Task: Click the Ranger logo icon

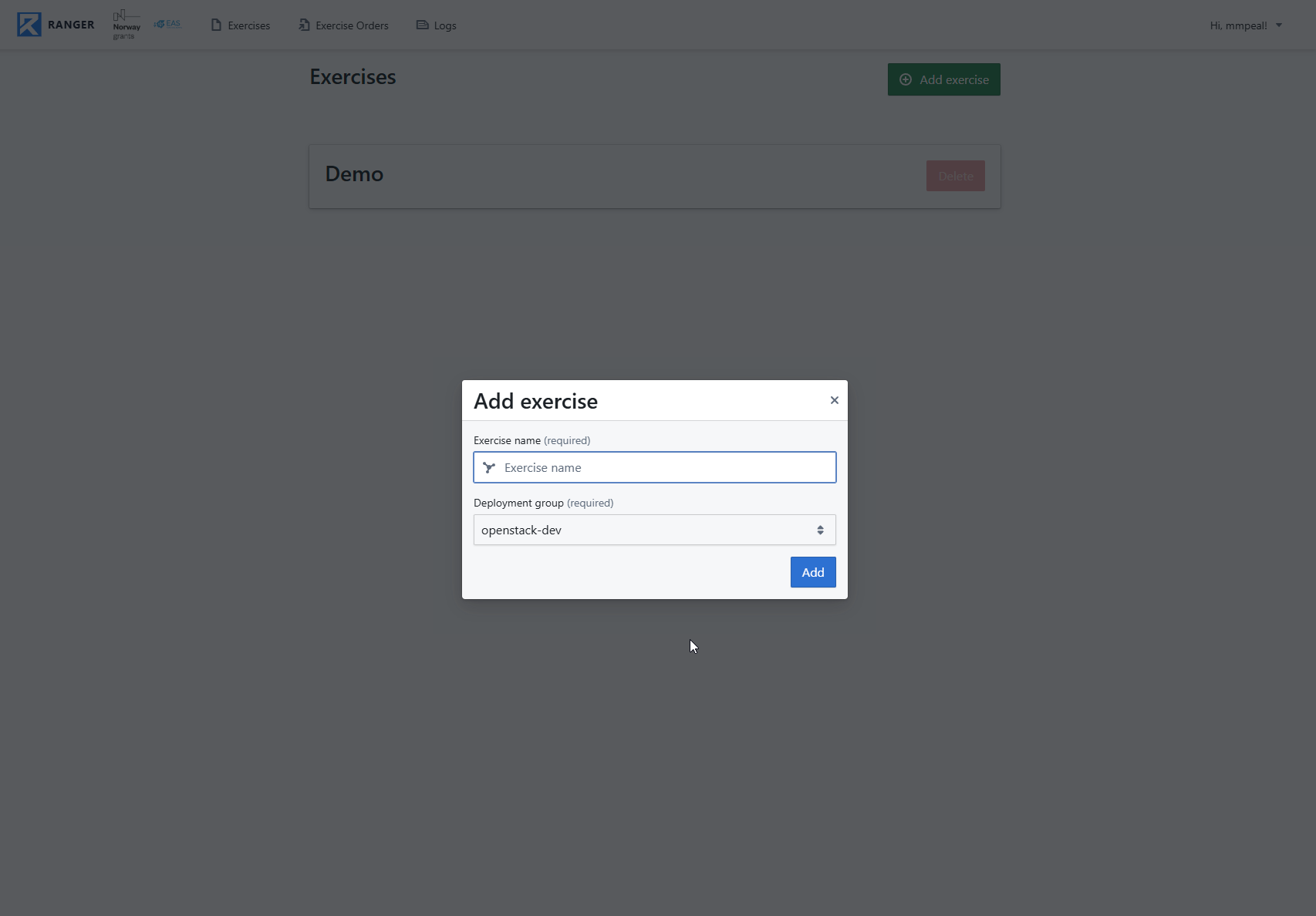Action: point(29,25)
